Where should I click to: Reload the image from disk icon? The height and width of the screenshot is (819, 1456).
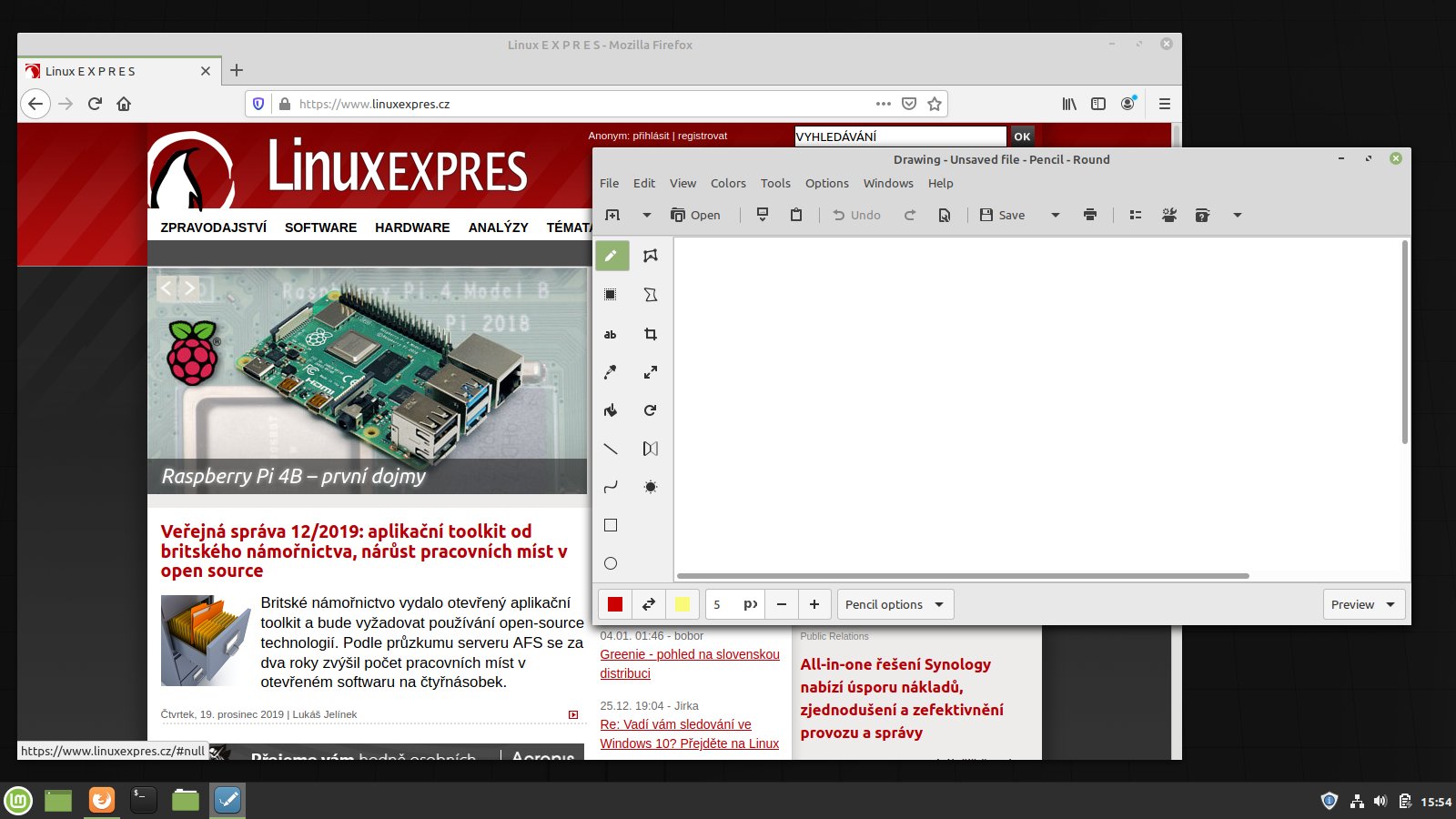[945, 215]
